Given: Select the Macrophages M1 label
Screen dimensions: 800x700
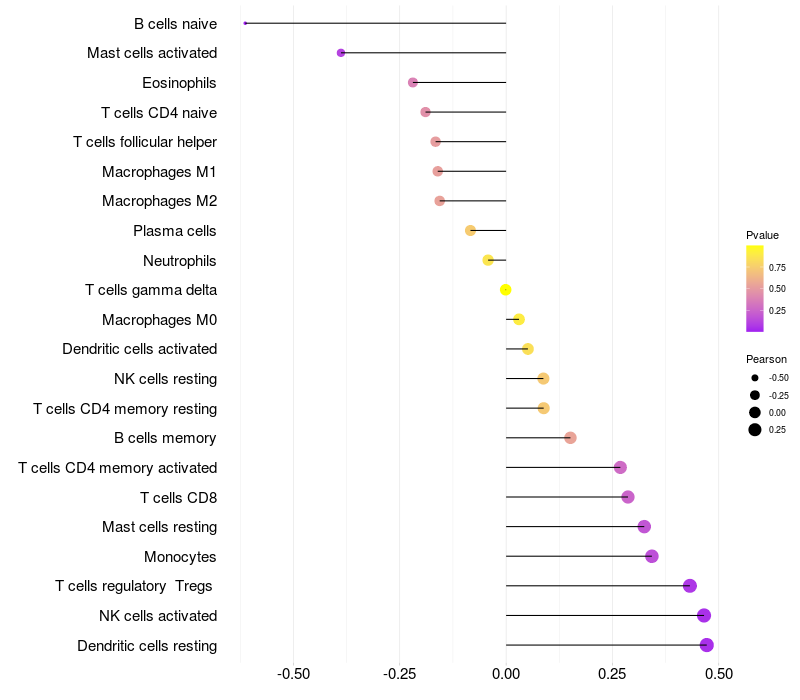Looking at the screenshot, I should [x=159, y=172].
